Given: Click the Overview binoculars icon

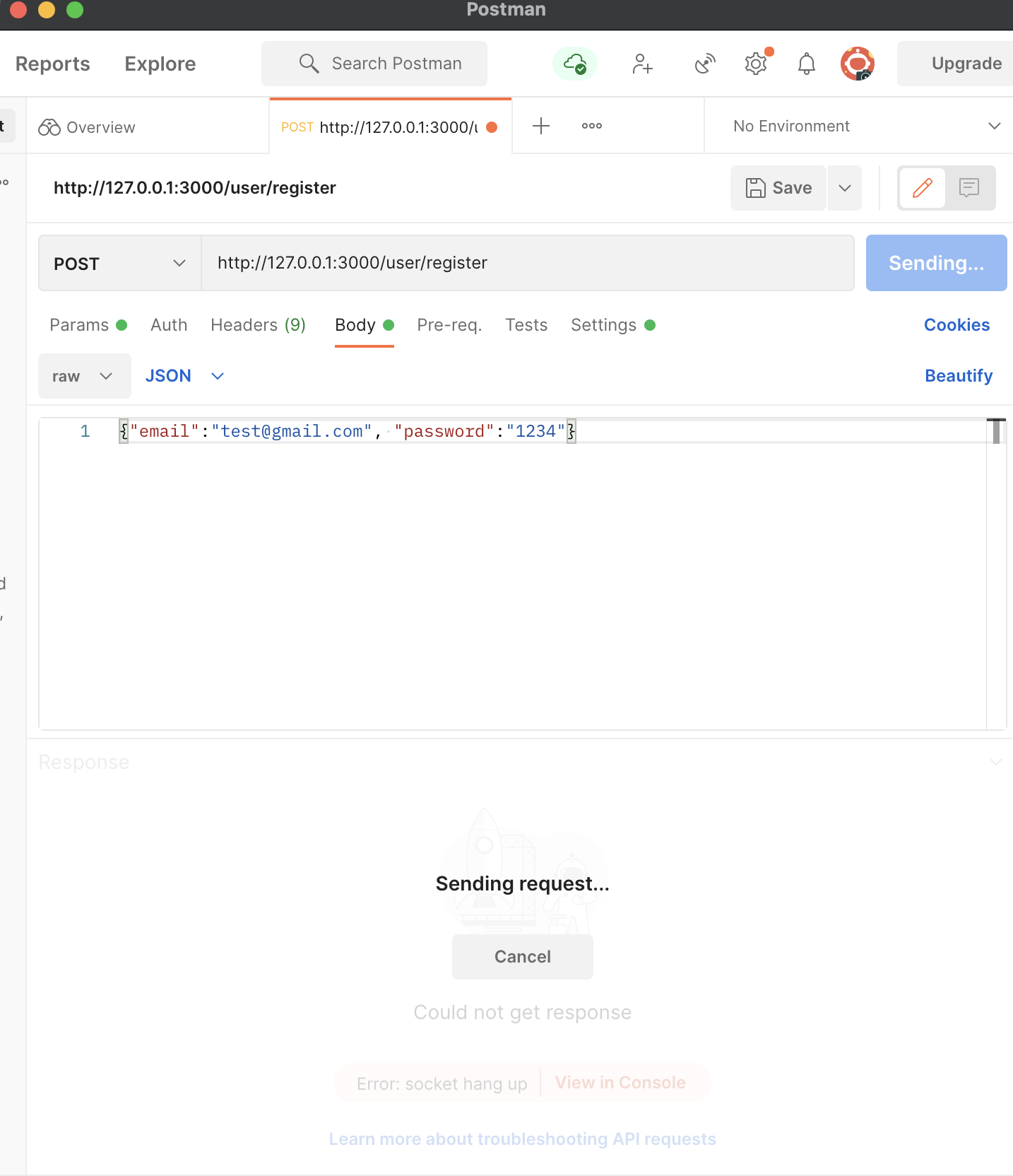Looking at the screenshot, I should point(49,127).
